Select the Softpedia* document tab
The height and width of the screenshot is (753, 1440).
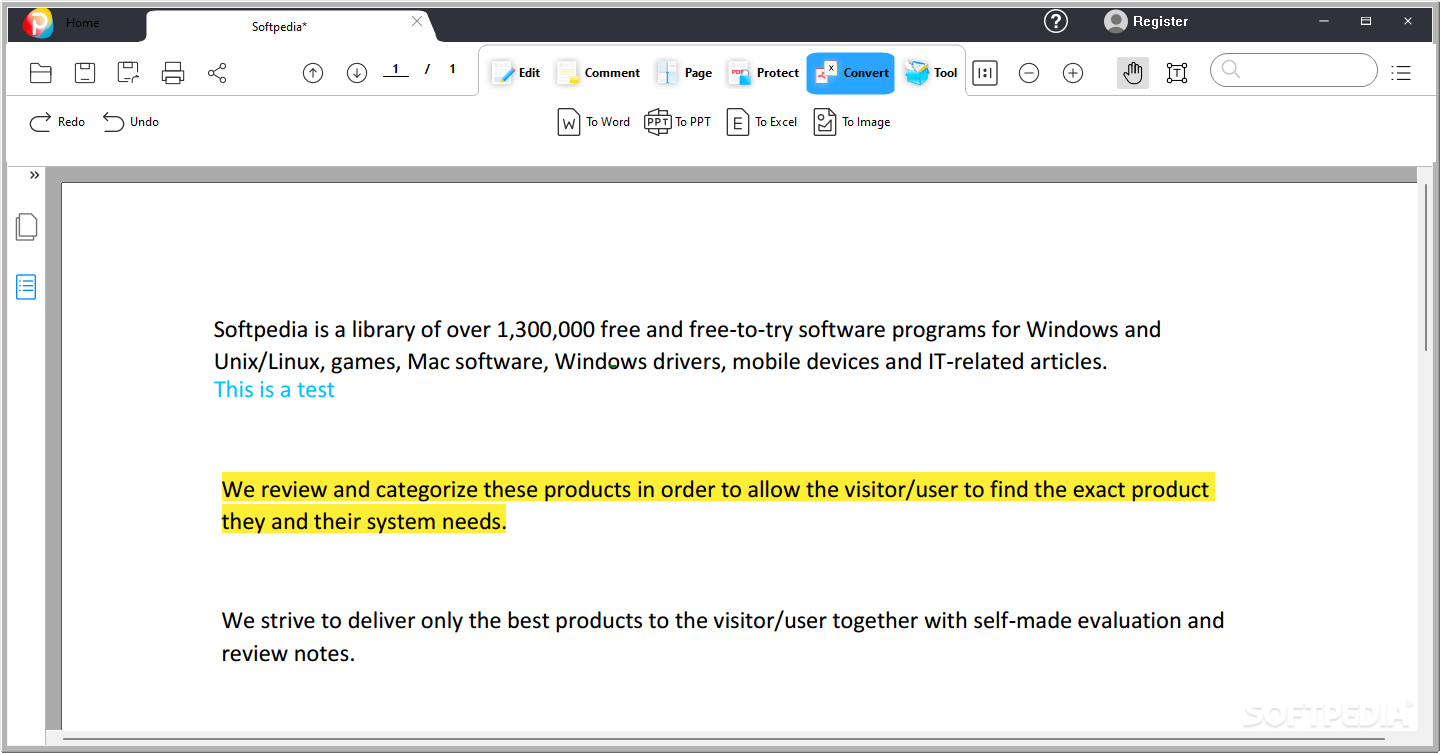pos(279,27)
